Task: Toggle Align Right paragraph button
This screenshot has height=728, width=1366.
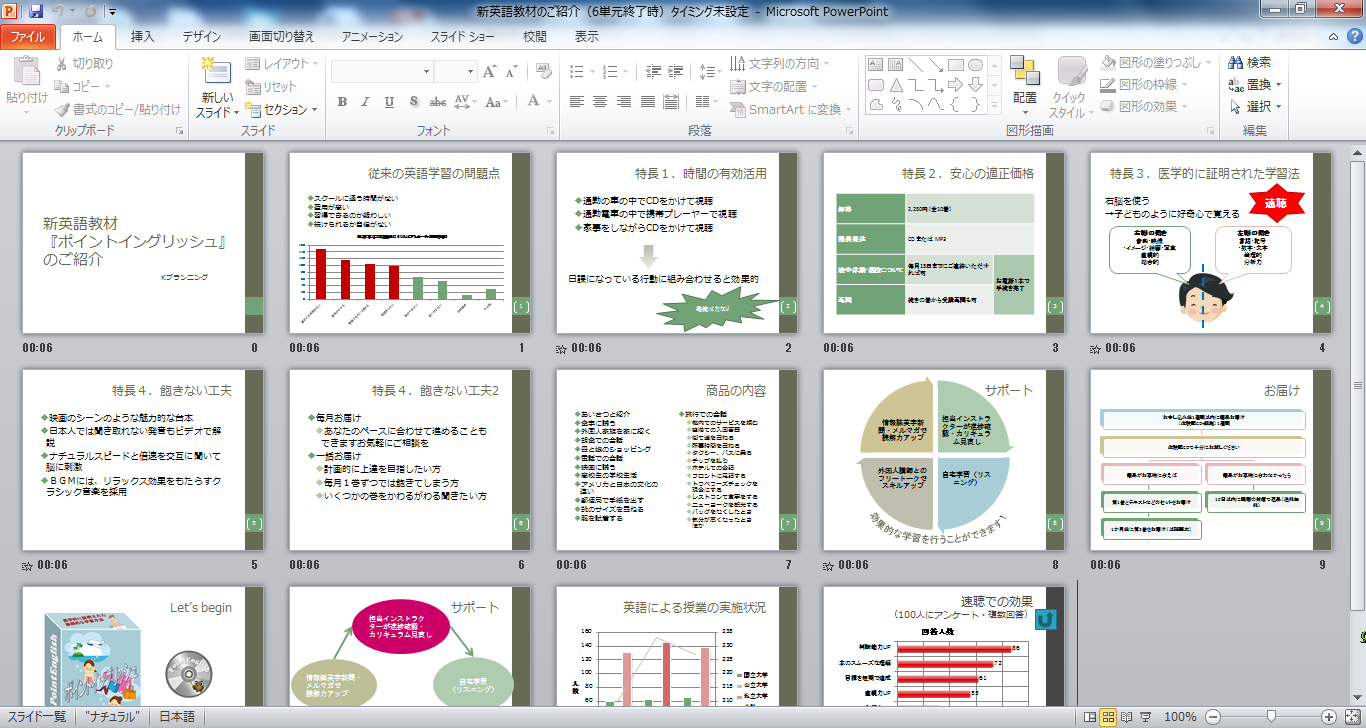Action: click(x=623, y=102)
